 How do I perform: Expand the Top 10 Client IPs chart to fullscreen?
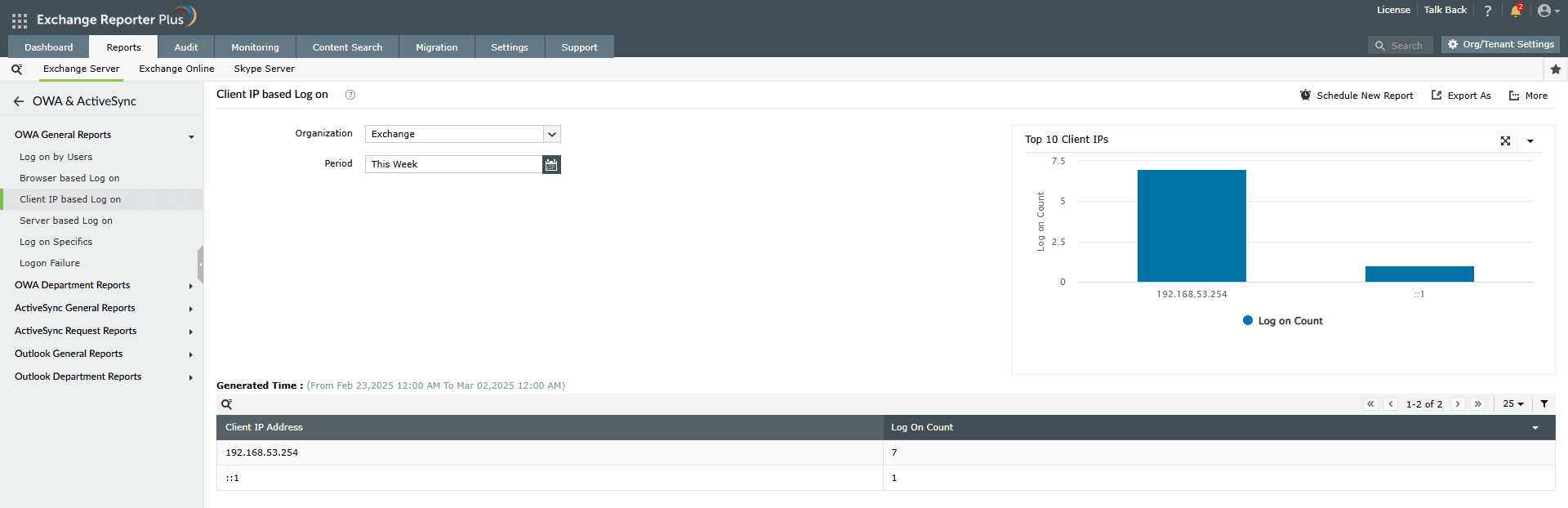pyautogui.click(x=1505, y=140)
